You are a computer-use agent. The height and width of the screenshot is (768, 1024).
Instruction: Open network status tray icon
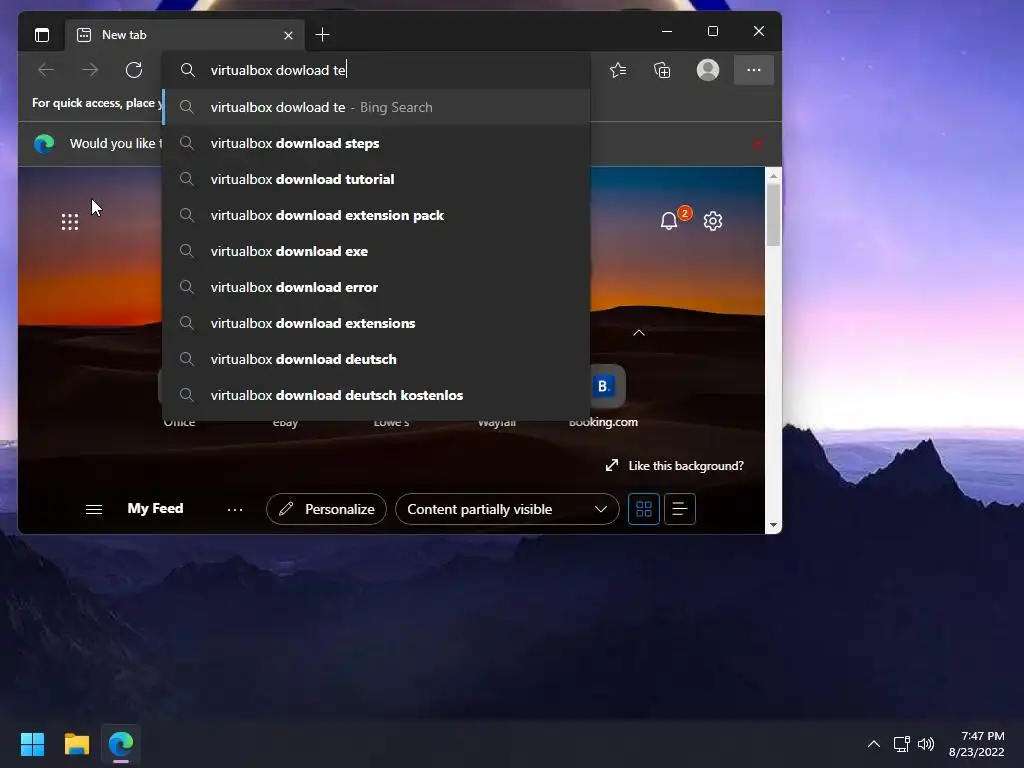pyautogui.click(x=902, y=744)
